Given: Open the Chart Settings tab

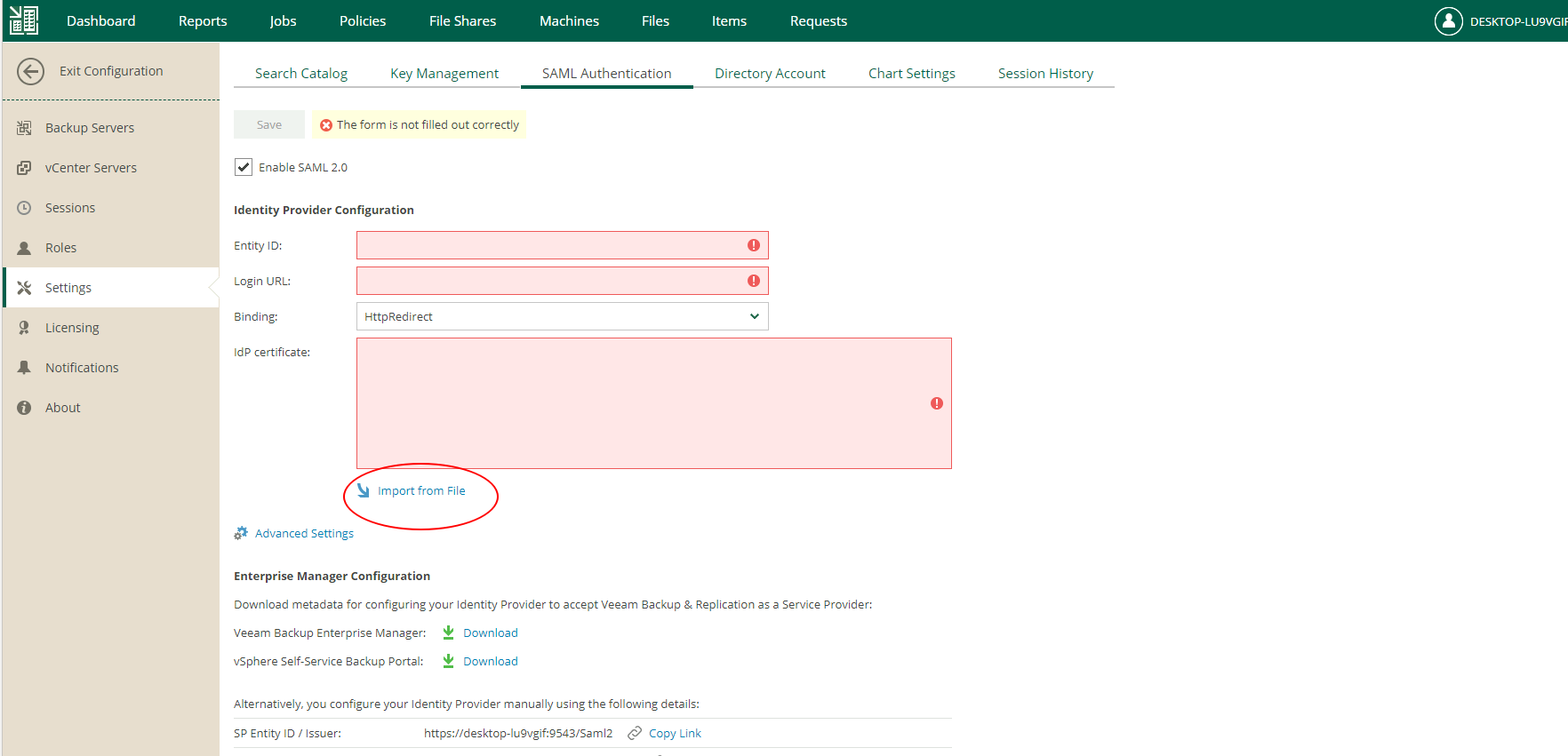Looking at the screenshot, I should click(911, 73).
